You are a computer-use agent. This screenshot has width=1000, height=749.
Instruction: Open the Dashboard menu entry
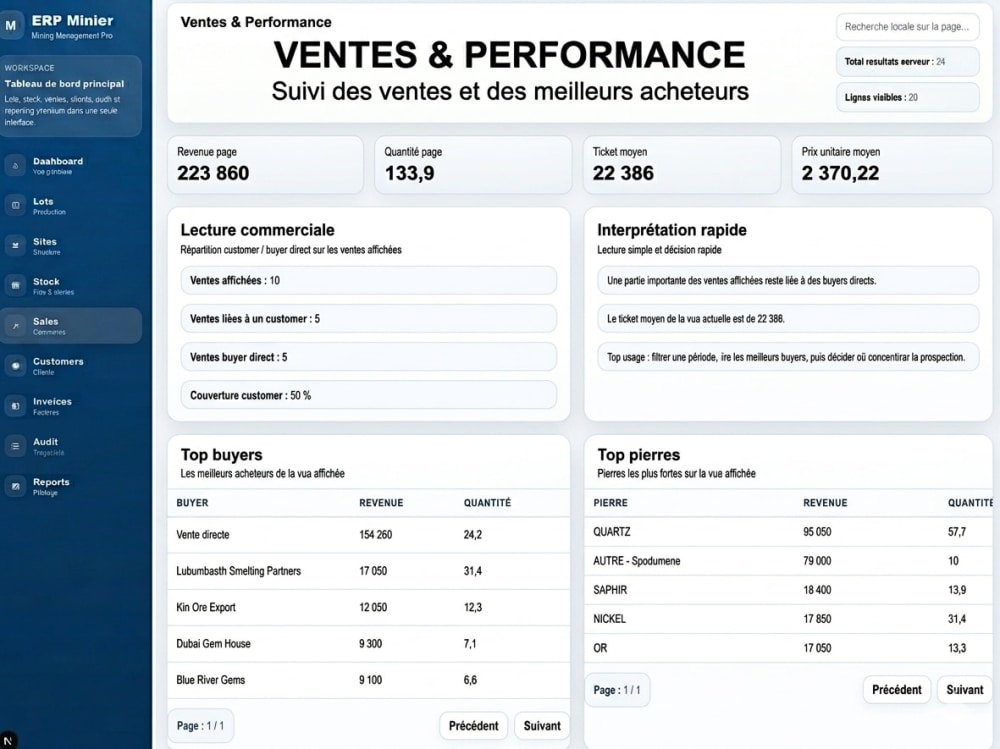(71, 165)
